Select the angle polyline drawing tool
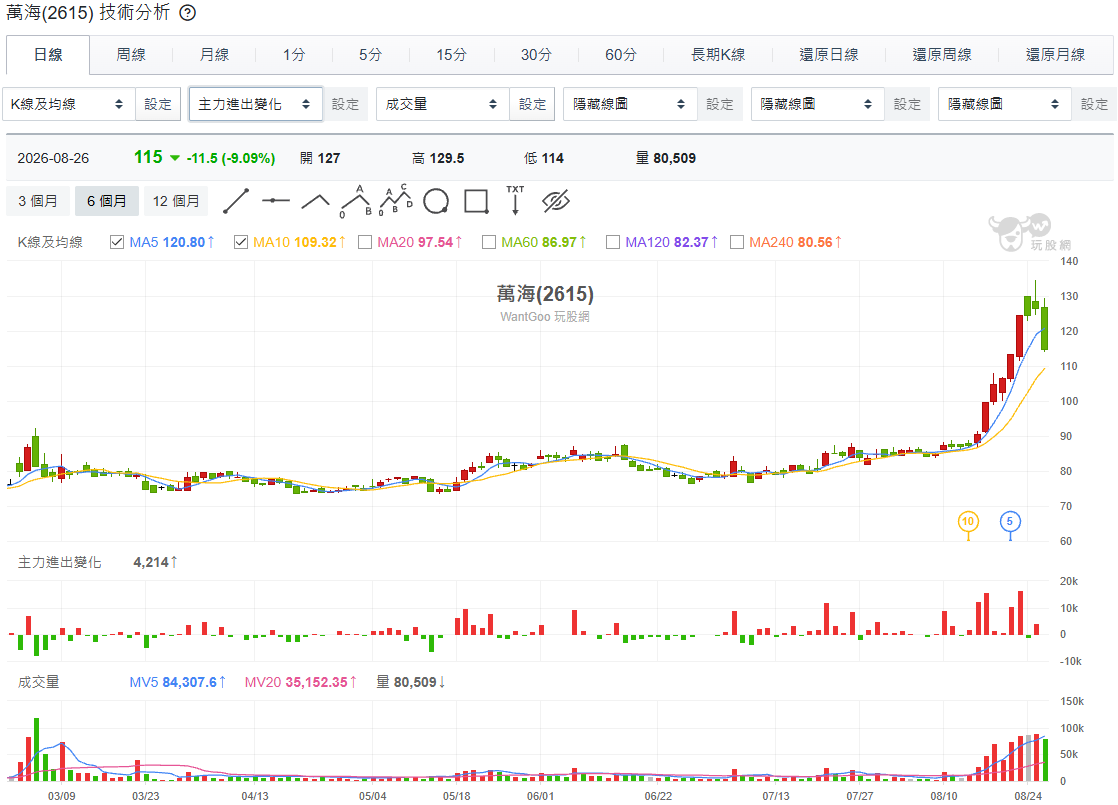The height and width of the screenshot is (805, 1118). pos(315,202)
